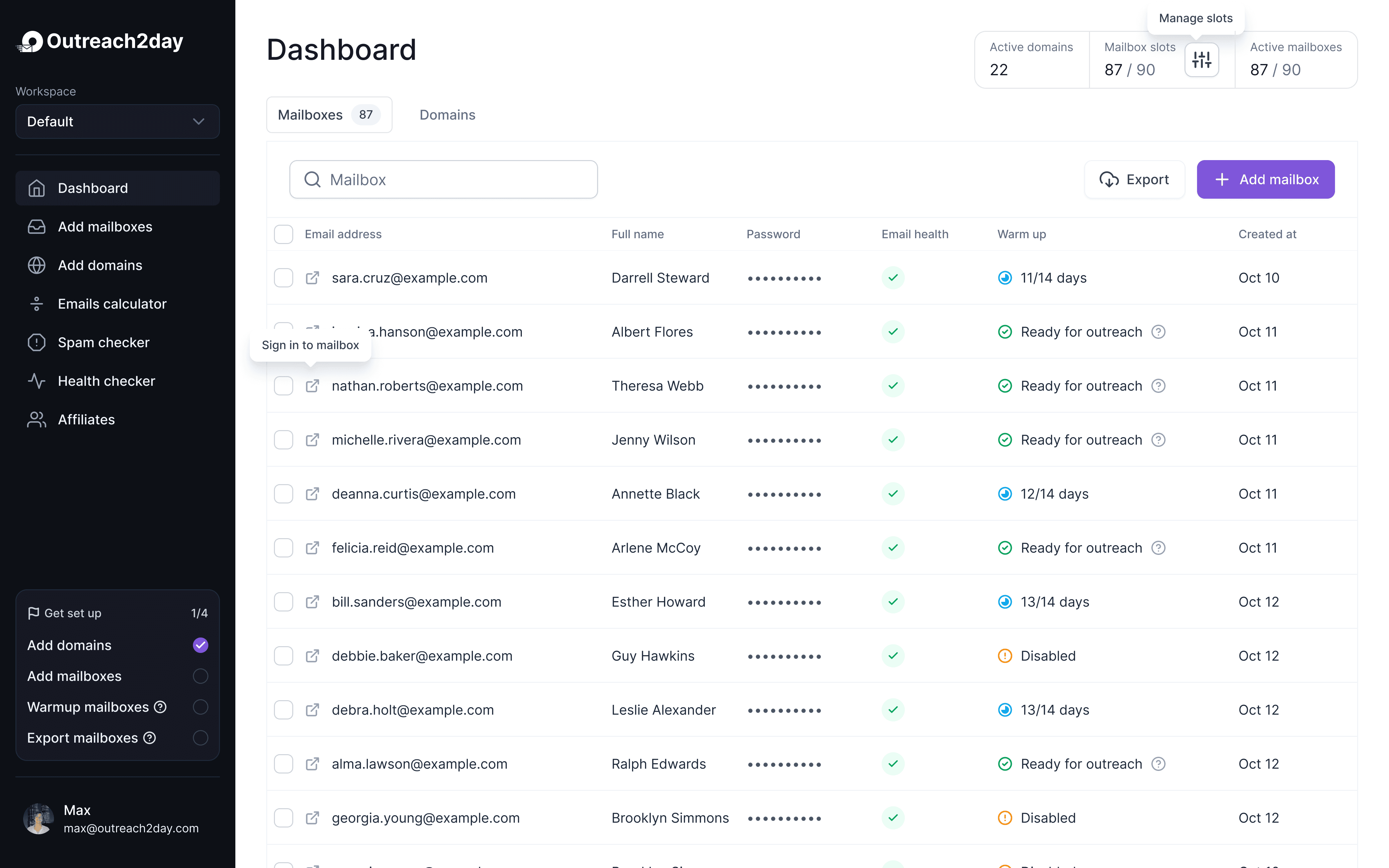Switch to the Domains tab
Screen dimensions: 1389x868
coord(447,115)
